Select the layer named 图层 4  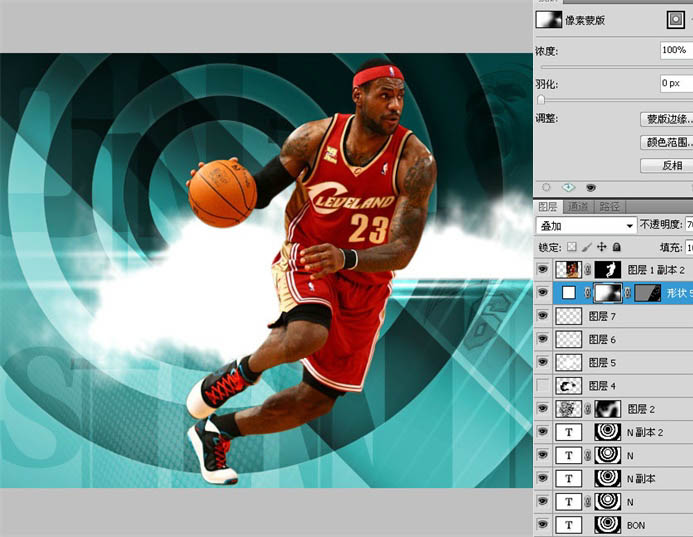tap(602, 386)
